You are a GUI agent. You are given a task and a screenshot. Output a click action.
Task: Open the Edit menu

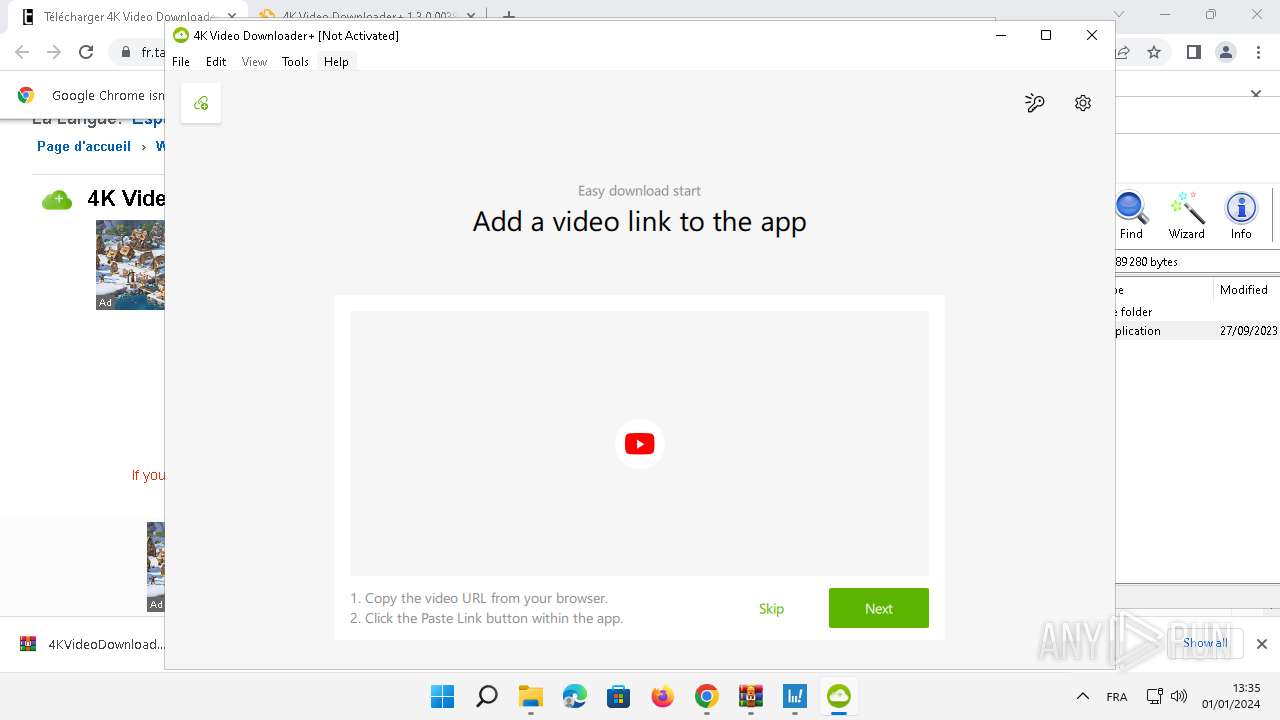click(x=216, y=62)
